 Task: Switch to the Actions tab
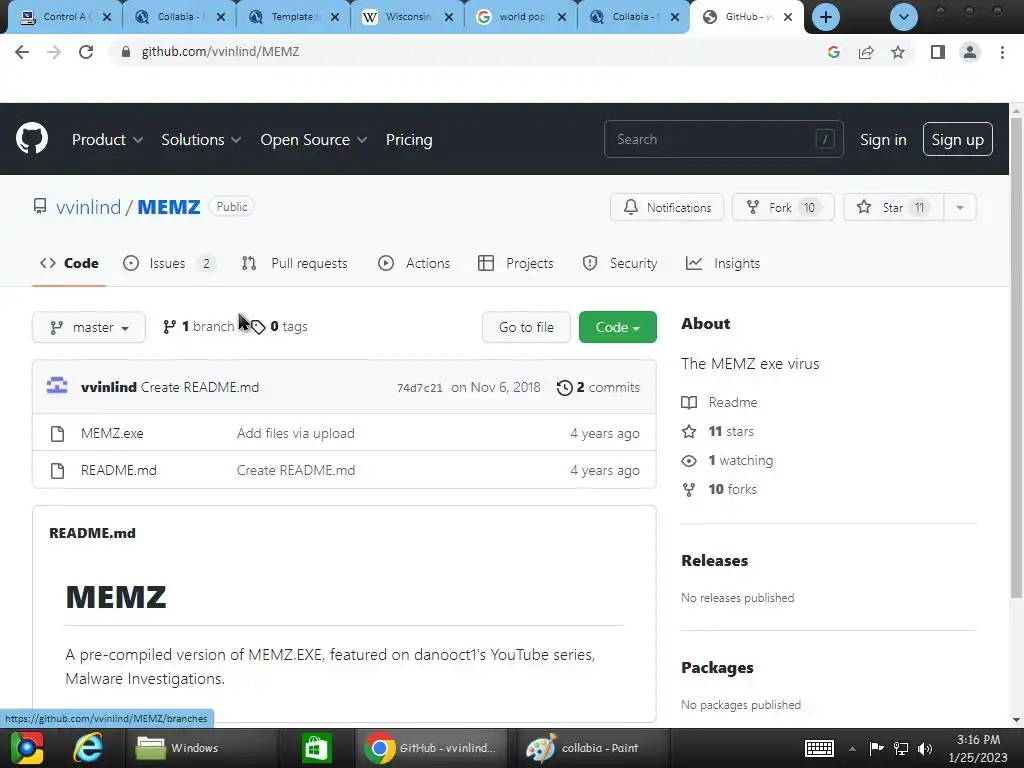[x=414, y=263]
